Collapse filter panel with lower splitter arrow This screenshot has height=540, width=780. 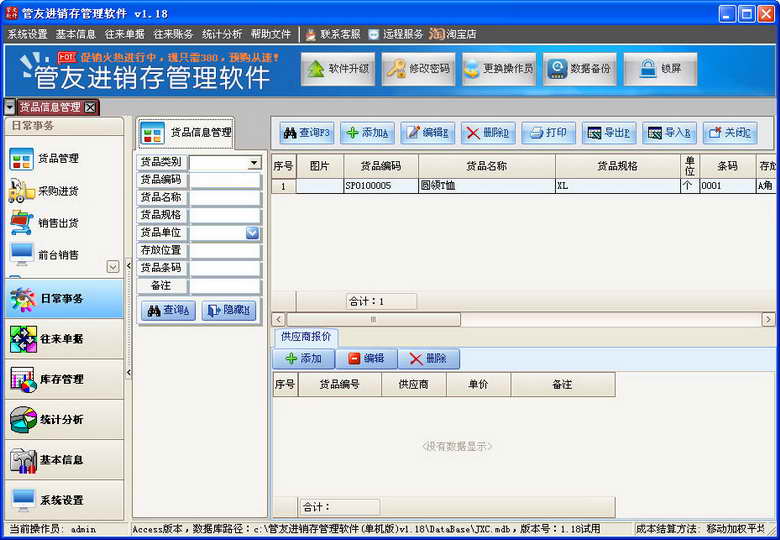129,372
